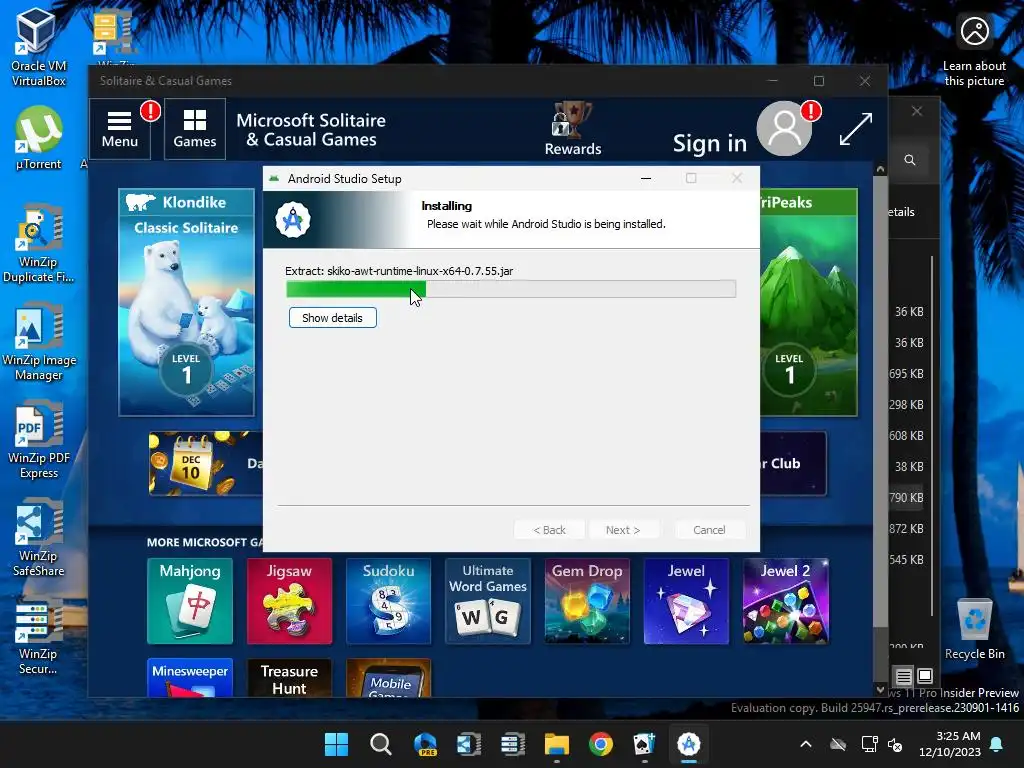Open taskbar Search
Image resolution: width=1024 pixels, height=768 pixels.
[x=381, y=744]
